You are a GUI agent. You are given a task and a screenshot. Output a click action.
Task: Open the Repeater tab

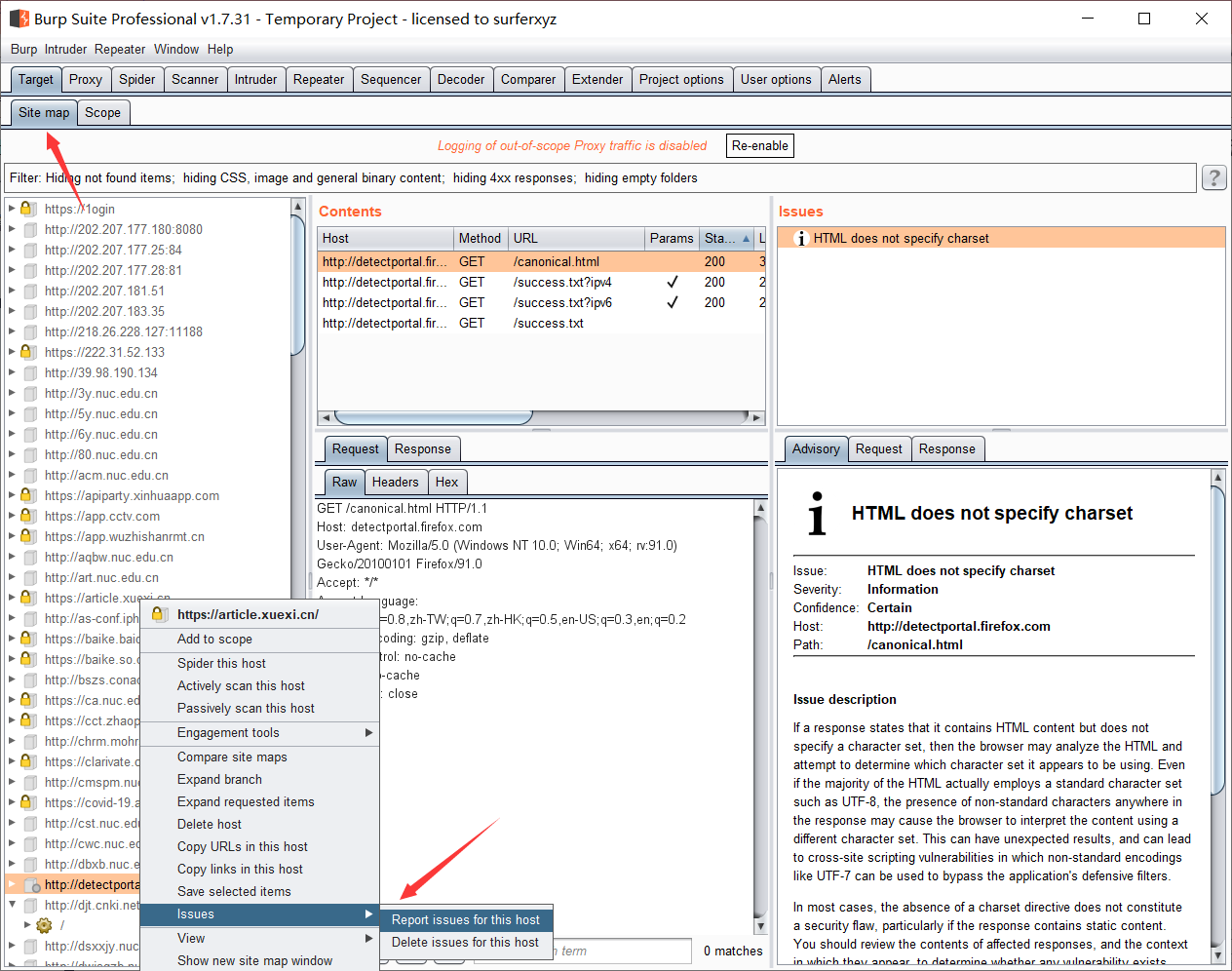[x=319, y=79]
